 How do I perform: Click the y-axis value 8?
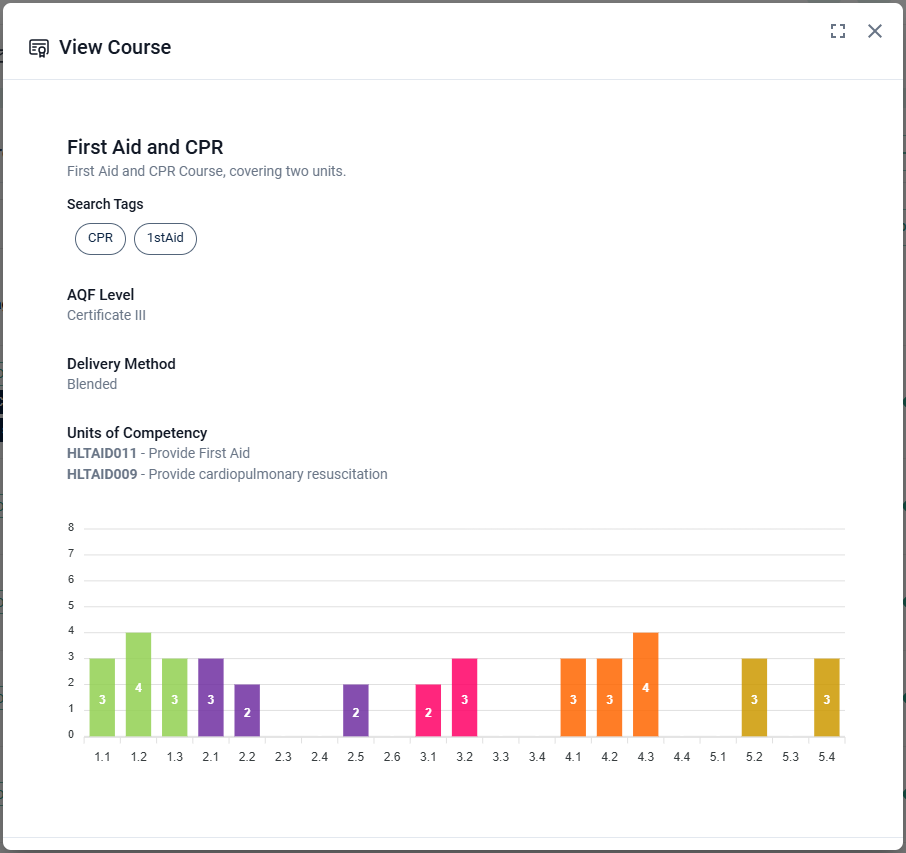71,527
